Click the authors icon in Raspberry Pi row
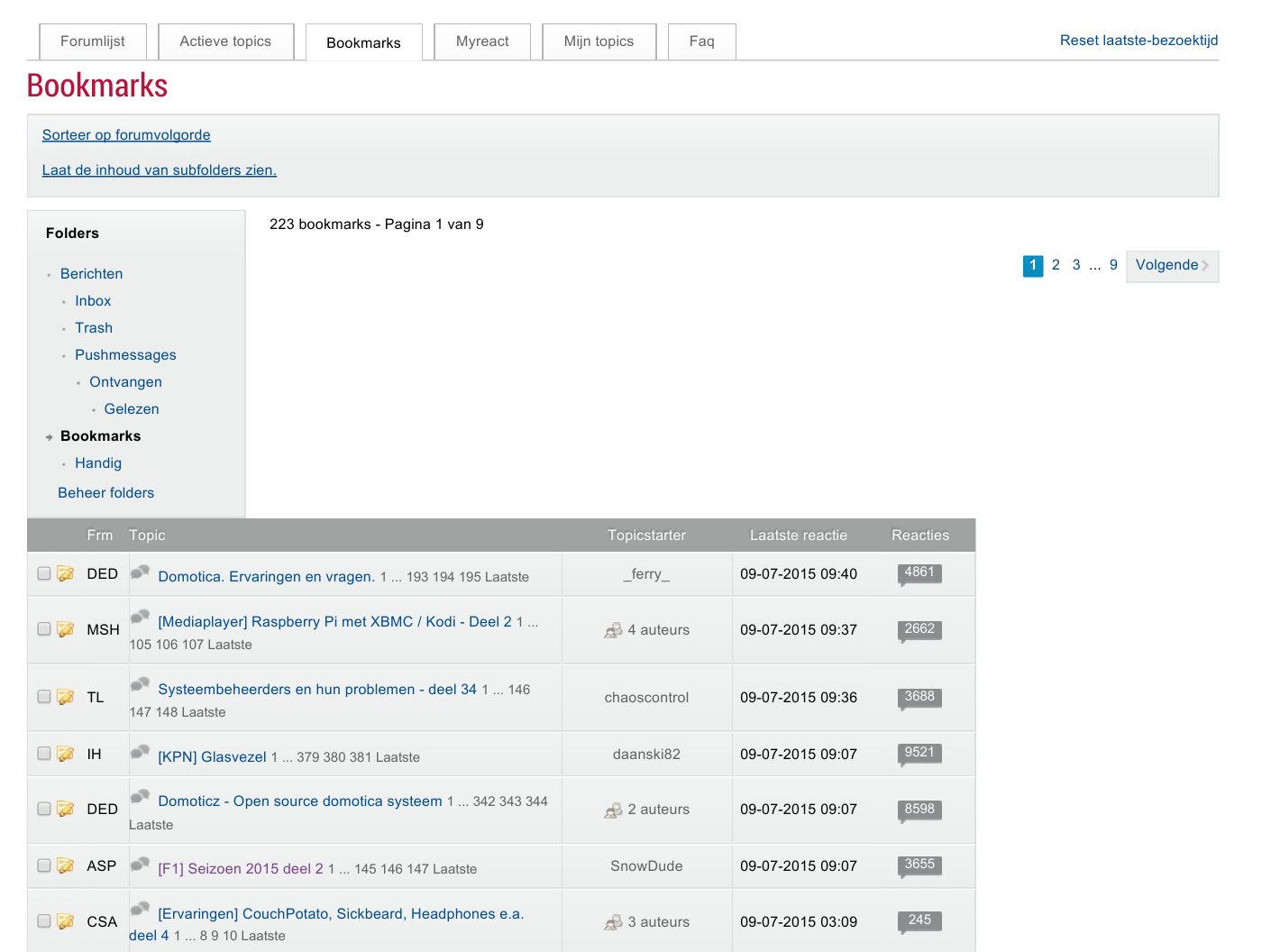1262x952 pixels. [614, 630]
